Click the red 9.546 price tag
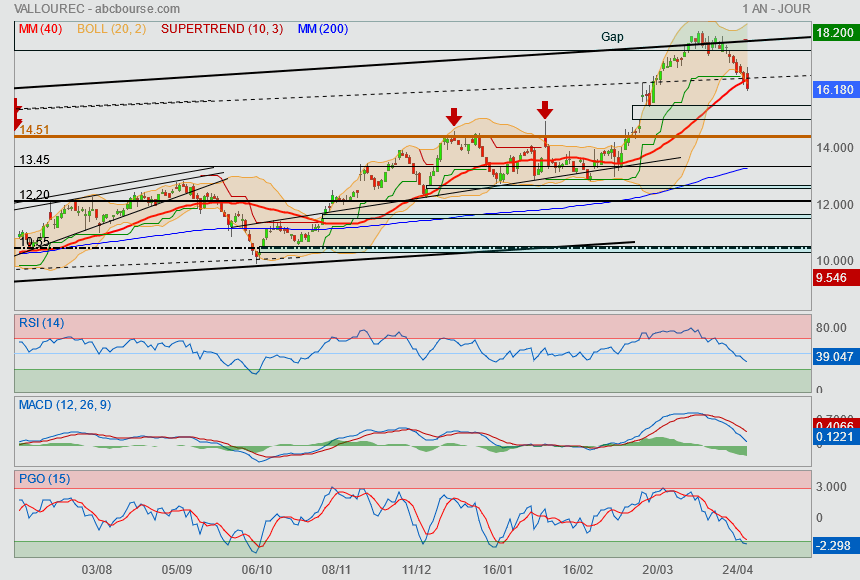The width and height of the screenshot is (860, 580). pyautogui.click(x=835, y=278)
